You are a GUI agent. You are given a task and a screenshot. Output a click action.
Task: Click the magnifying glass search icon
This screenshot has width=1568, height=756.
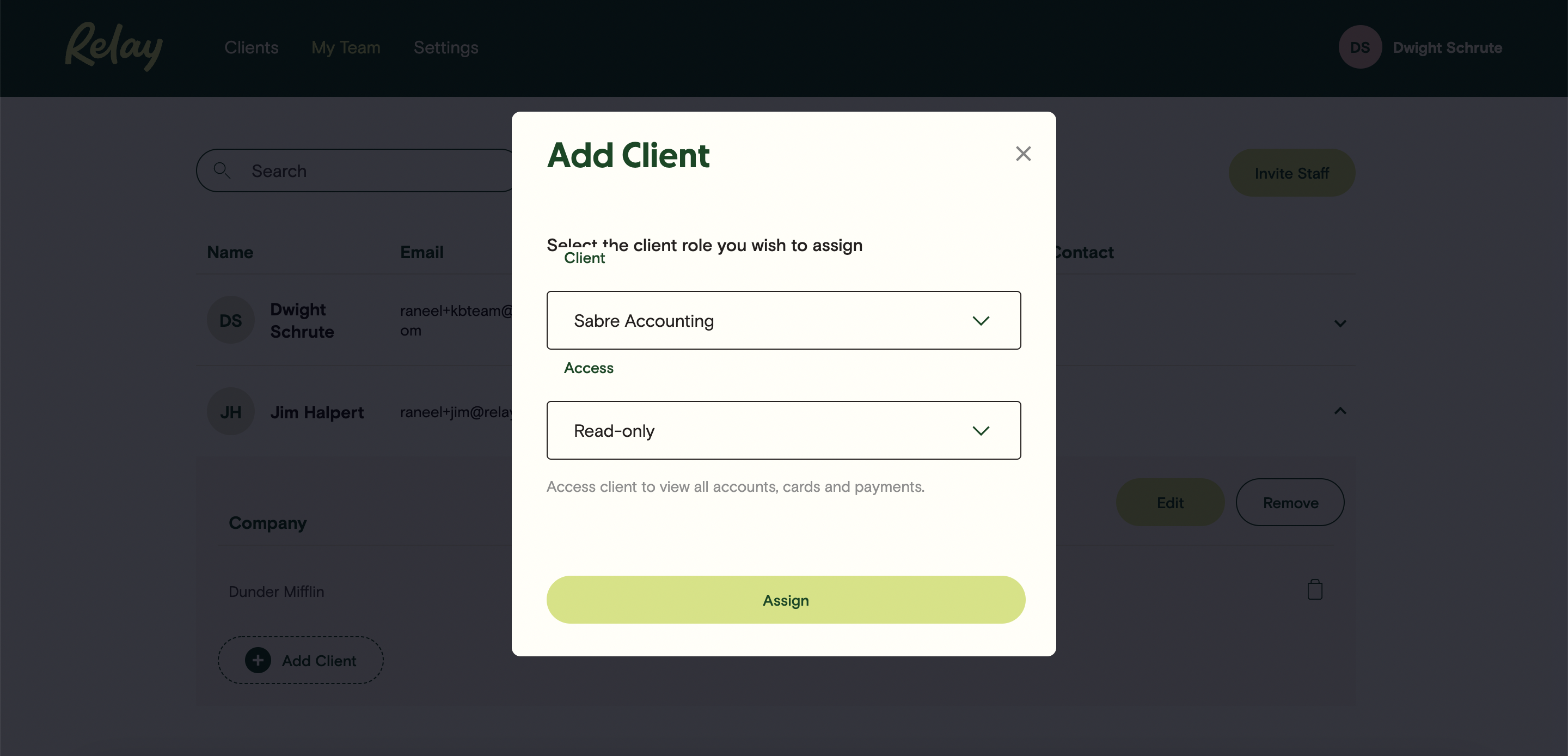(x=222, y=170)
